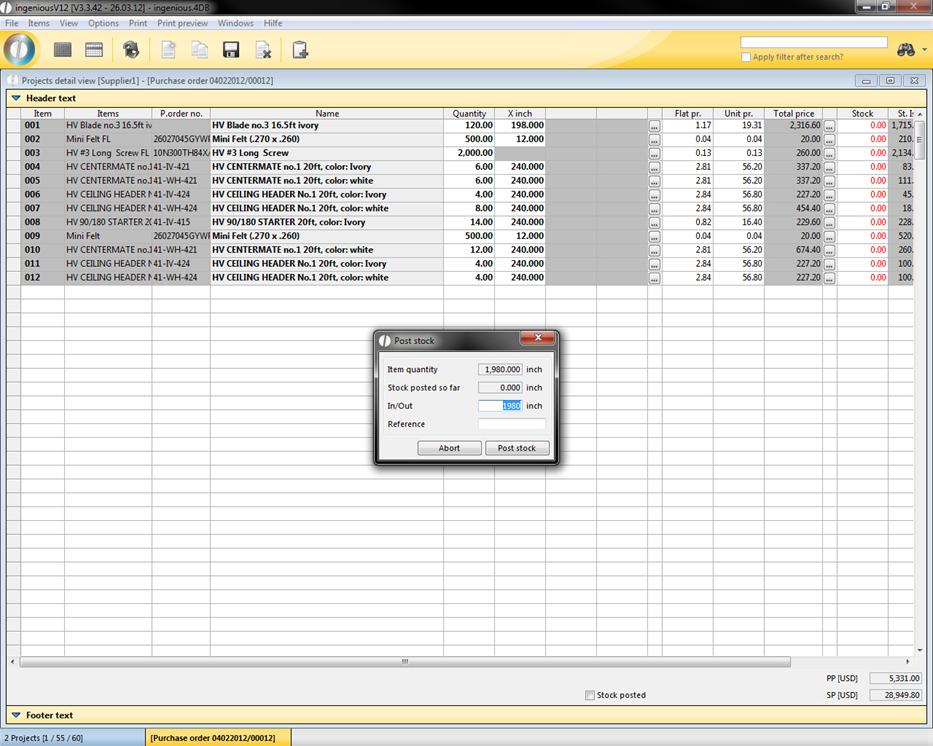Image resolution: width=933 pixels, height=746 pixels.
Task: Click the Post stock button
Action: point(517,448)
